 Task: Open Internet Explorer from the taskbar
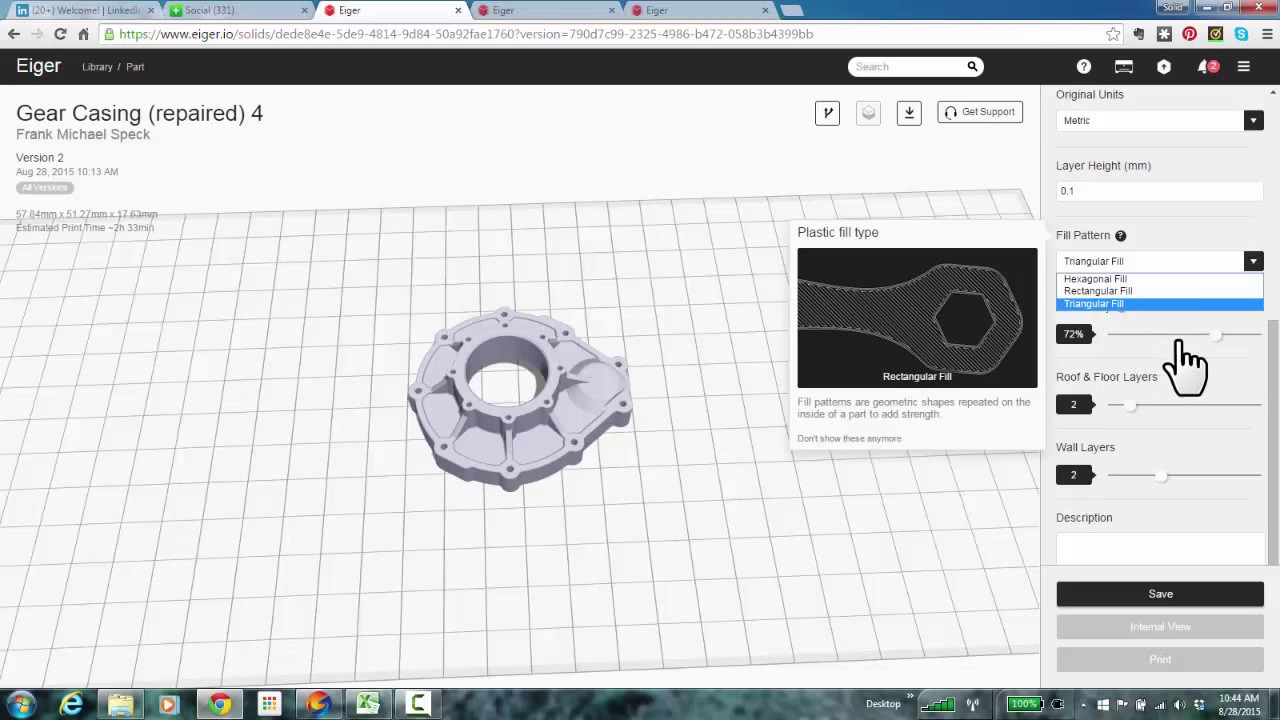click(71, 704)
